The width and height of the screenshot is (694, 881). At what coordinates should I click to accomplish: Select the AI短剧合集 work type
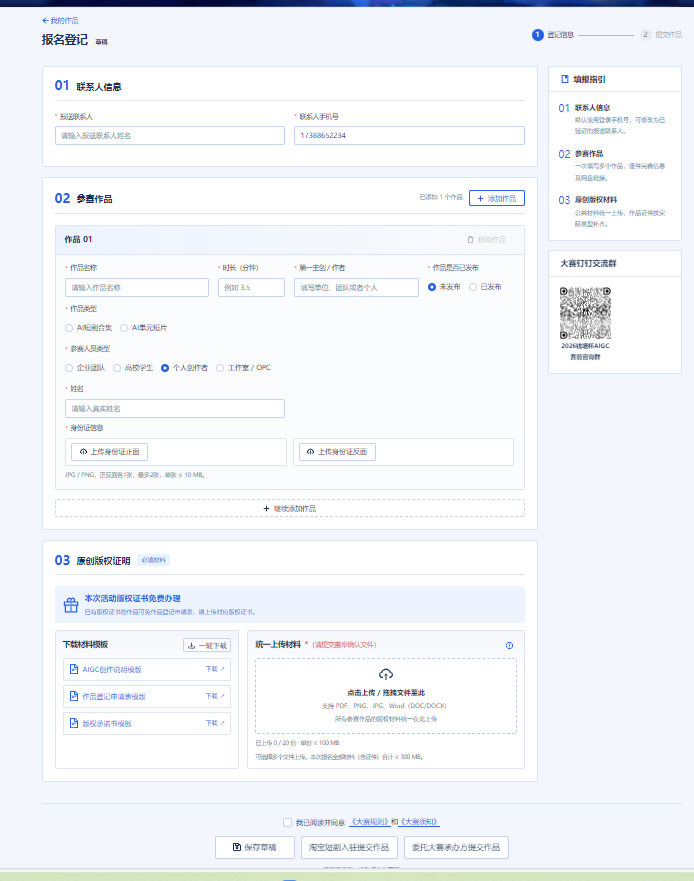69,328
